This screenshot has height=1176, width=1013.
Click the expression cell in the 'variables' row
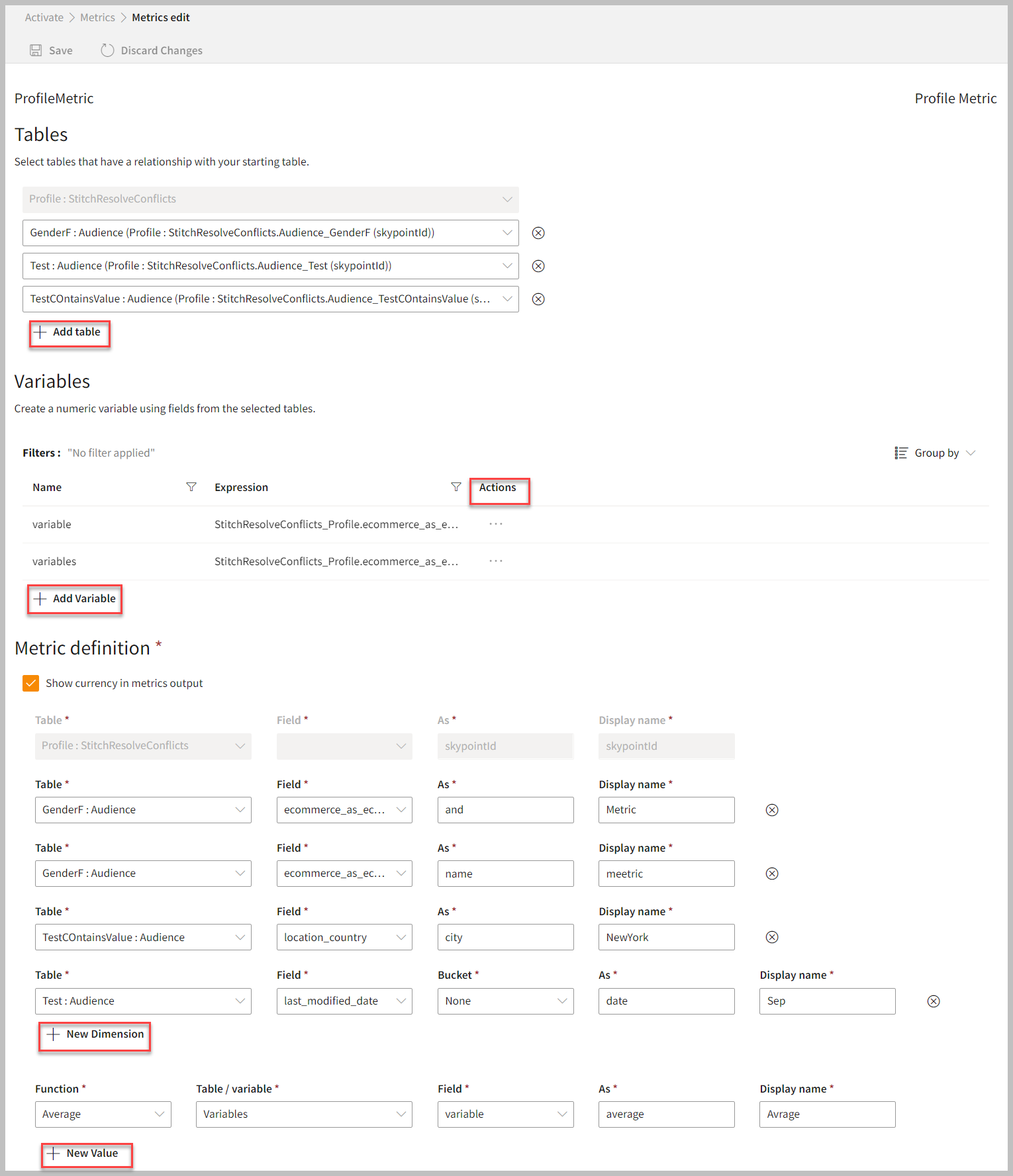click(336, 561)
